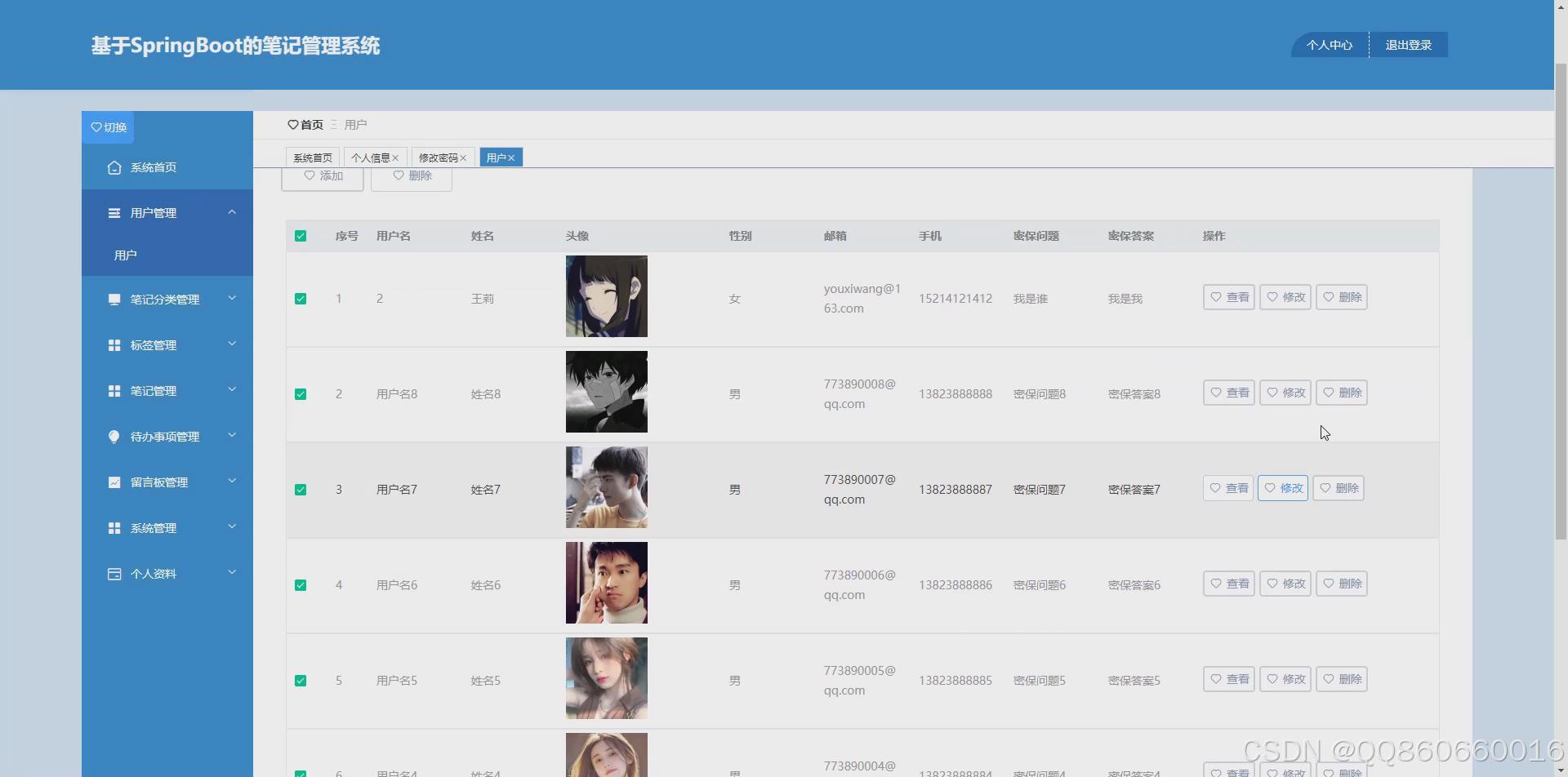
Task: Click the 首页 breadcrumb link
Action: coord(312,125)
